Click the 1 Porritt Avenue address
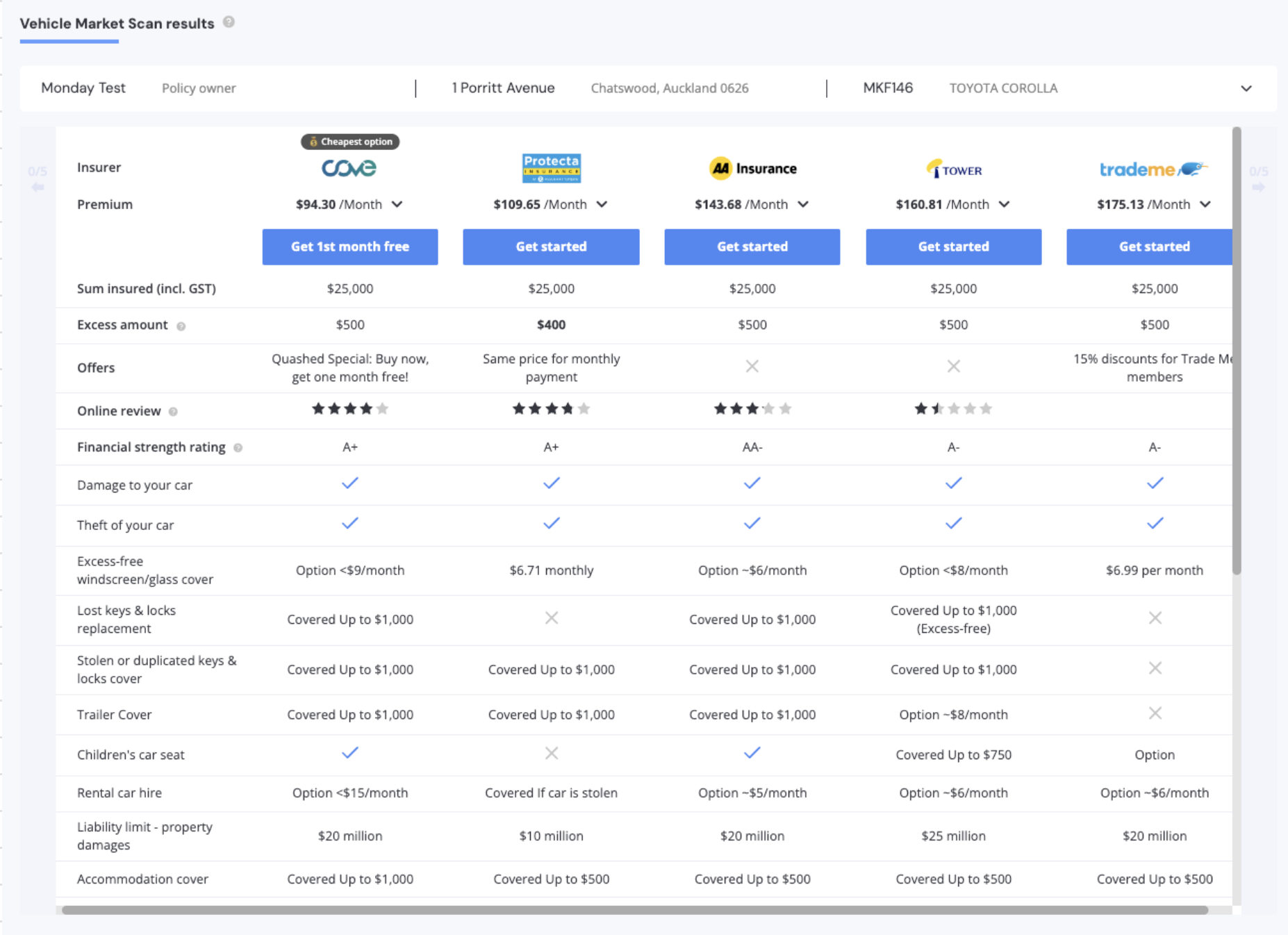The height and width of the screenshot is (935, 1288). 503,88
